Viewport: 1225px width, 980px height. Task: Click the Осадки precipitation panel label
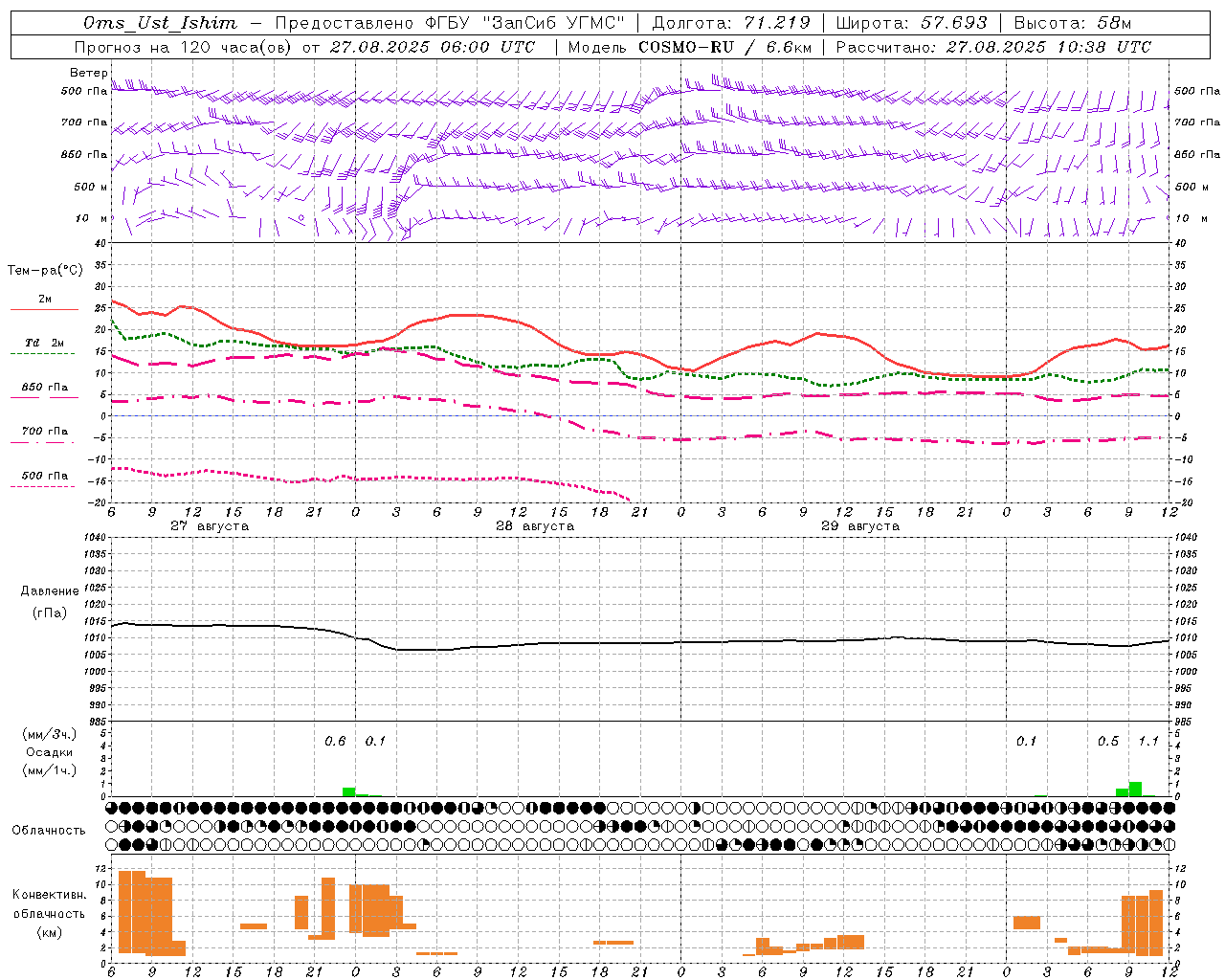point(50,752)
